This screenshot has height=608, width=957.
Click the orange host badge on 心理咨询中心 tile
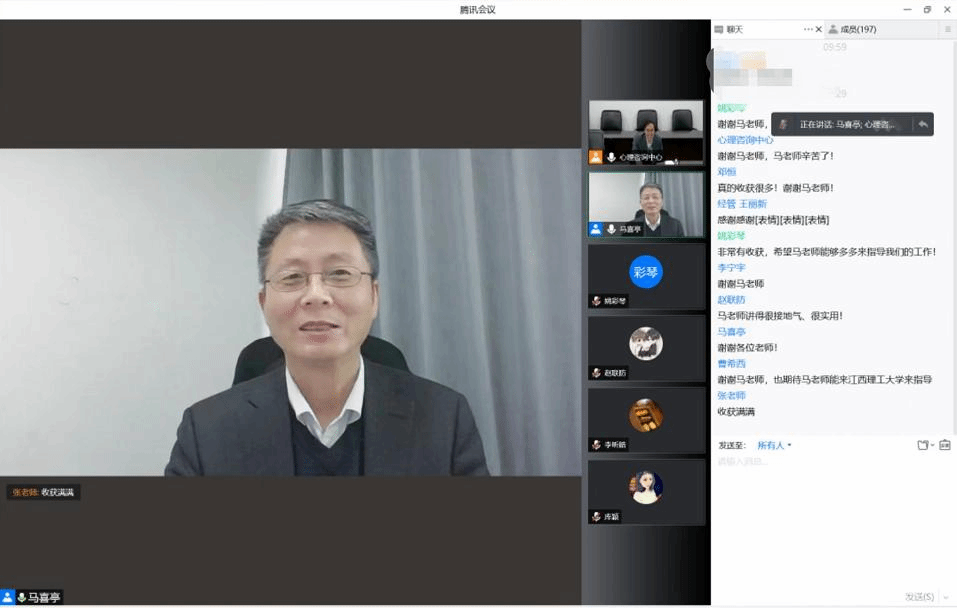[596, 158]
